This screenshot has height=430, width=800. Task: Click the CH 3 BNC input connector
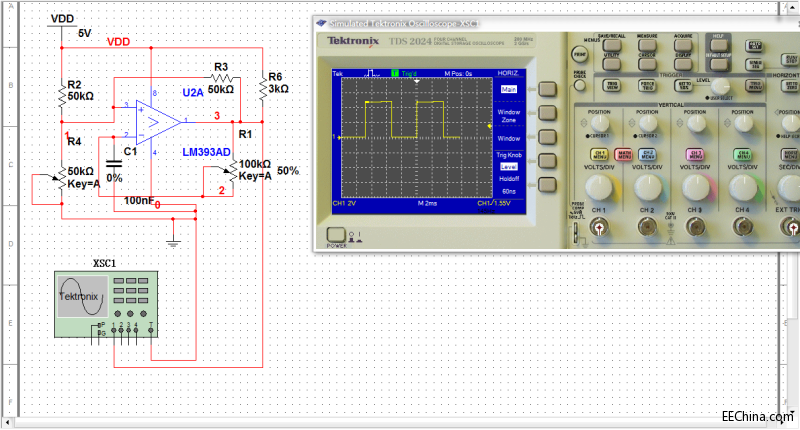tap(695, 227)
